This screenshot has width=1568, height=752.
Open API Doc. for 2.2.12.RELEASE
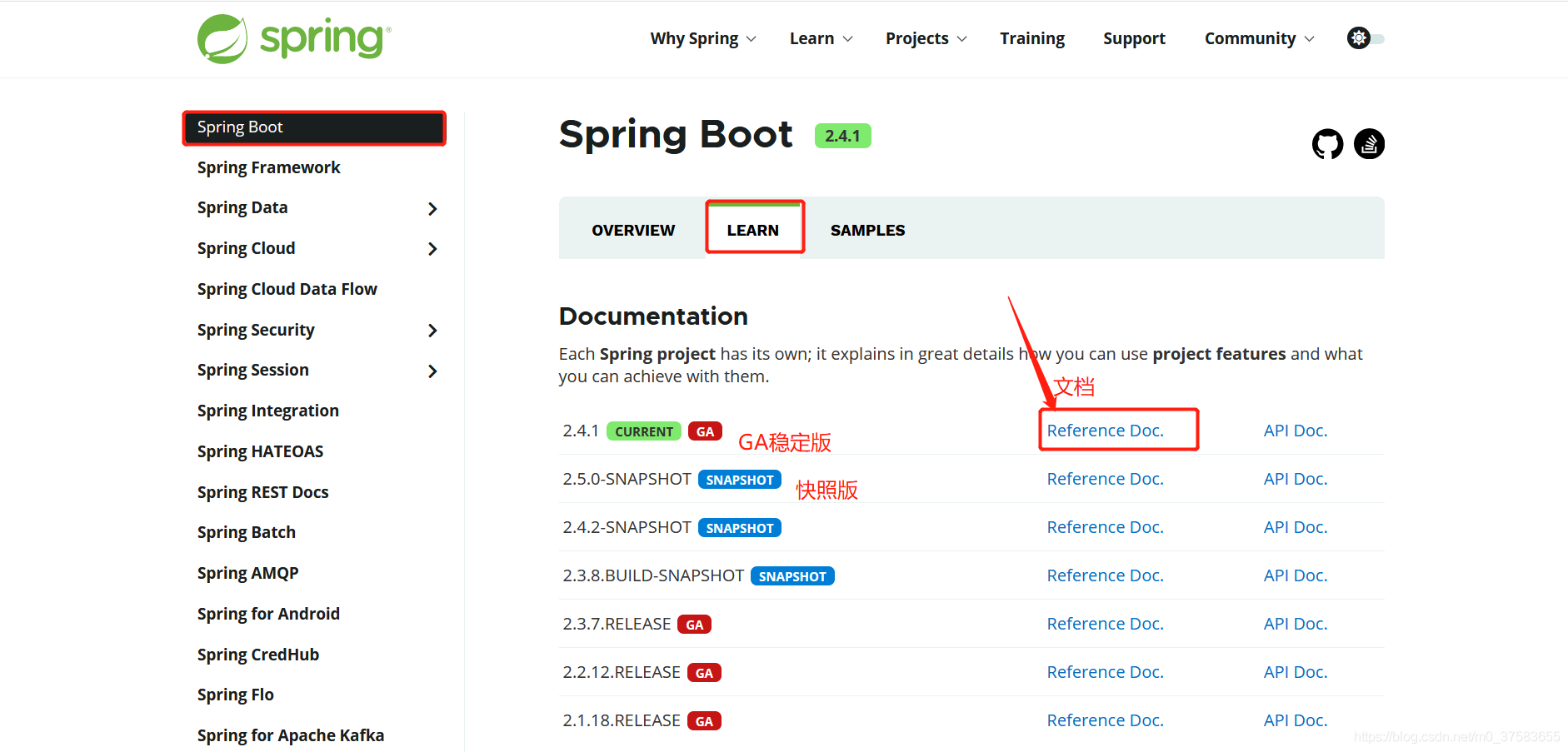(x=1295, y=672)
